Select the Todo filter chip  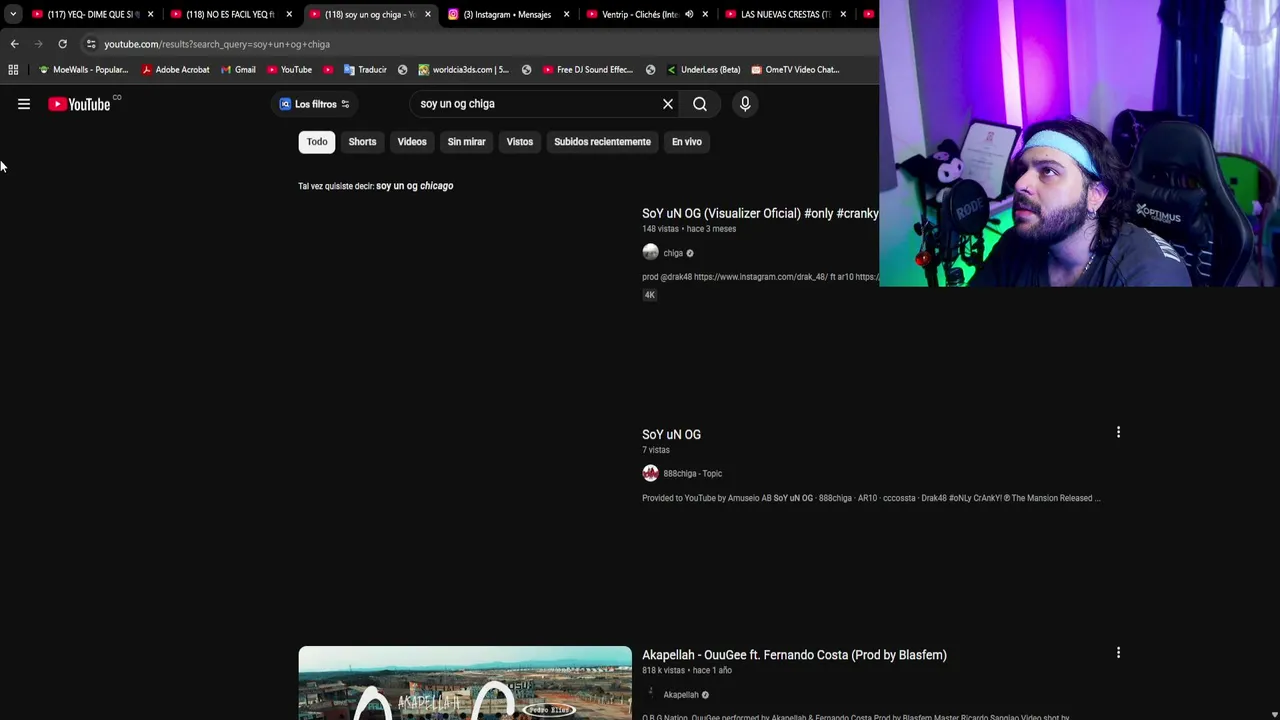point(317,142)
